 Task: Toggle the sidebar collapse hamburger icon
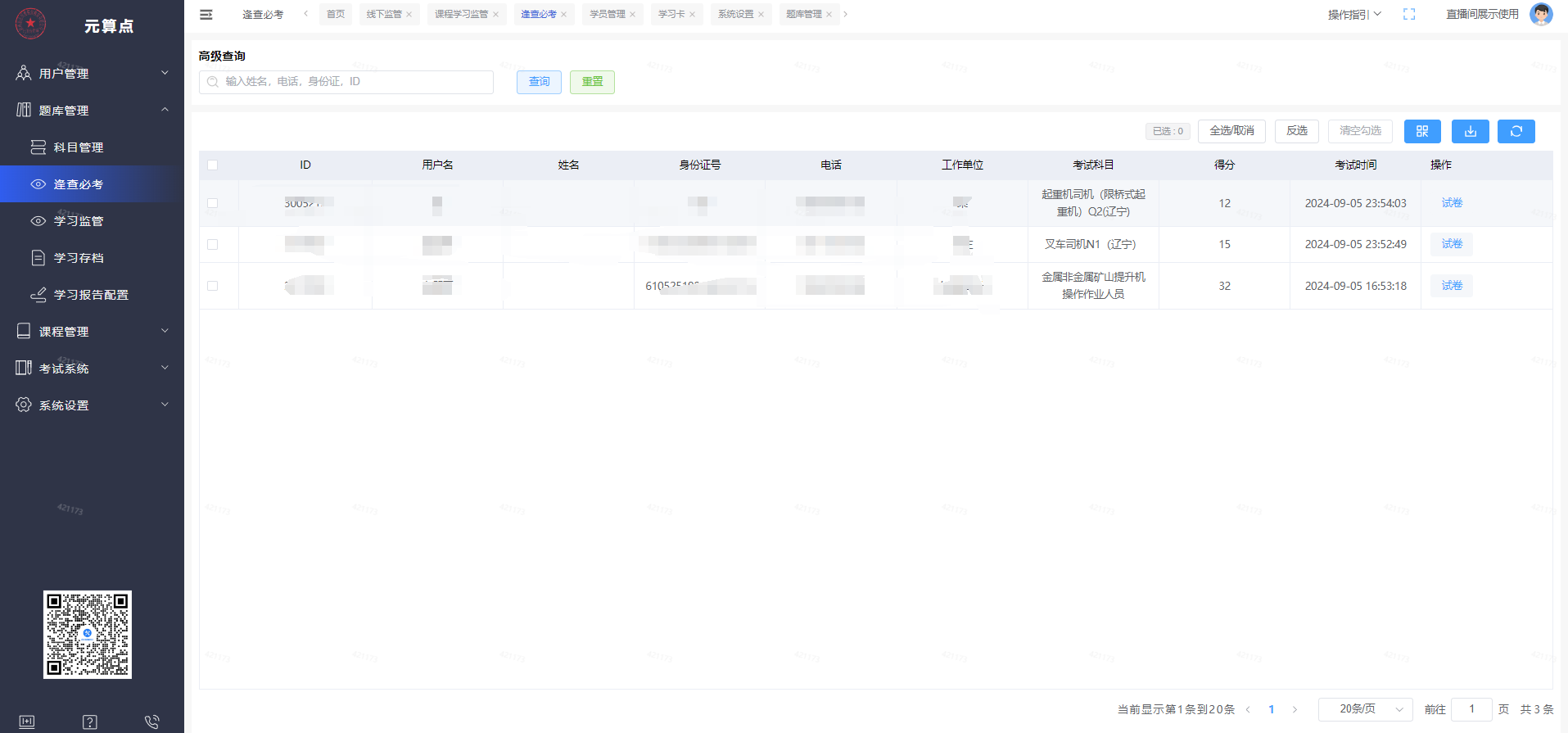click(206, 15)
